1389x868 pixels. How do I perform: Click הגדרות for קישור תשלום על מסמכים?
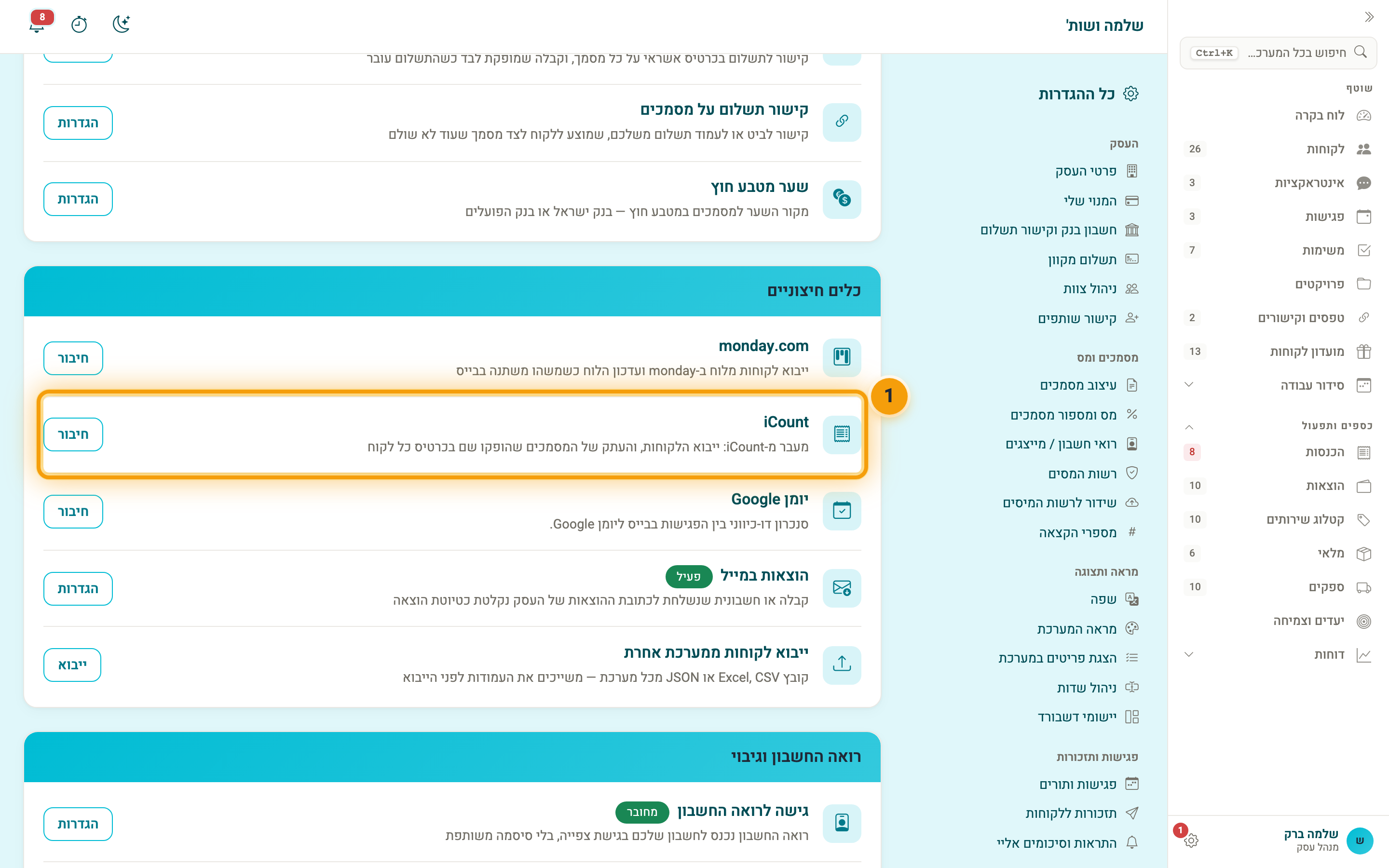78,123
